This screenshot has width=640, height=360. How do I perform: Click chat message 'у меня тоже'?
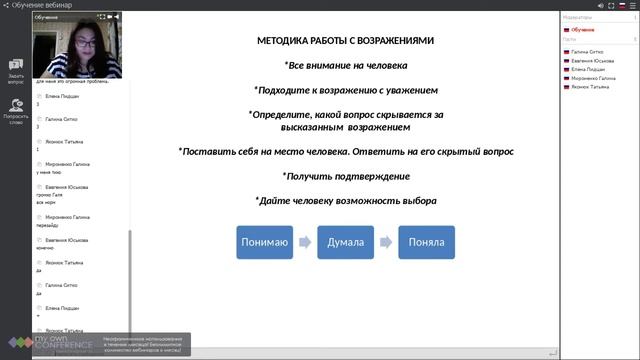pyautogui.click(x=49, y=172)
